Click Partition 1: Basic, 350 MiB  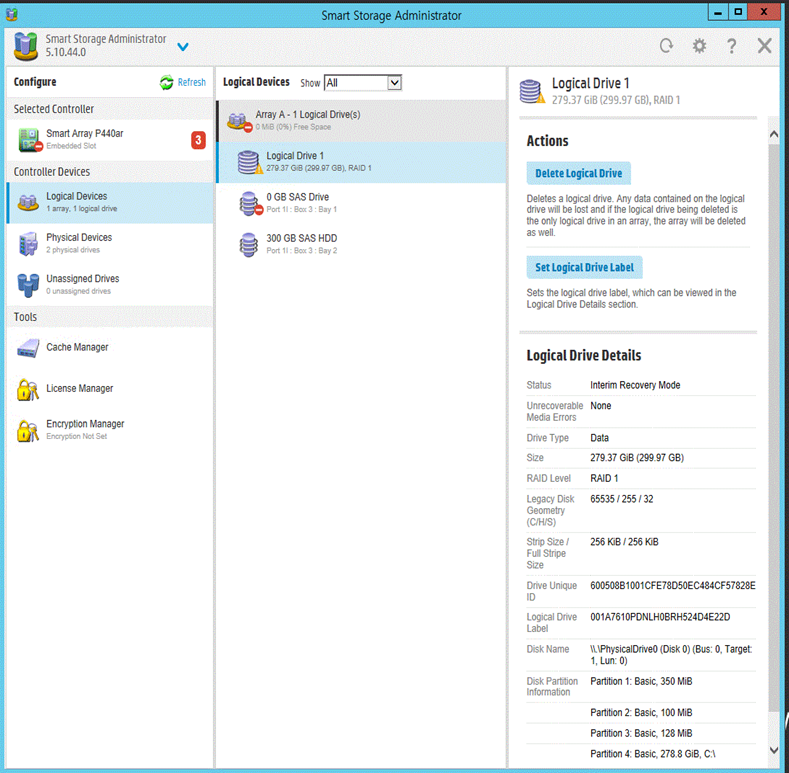[x=641, y=681]
